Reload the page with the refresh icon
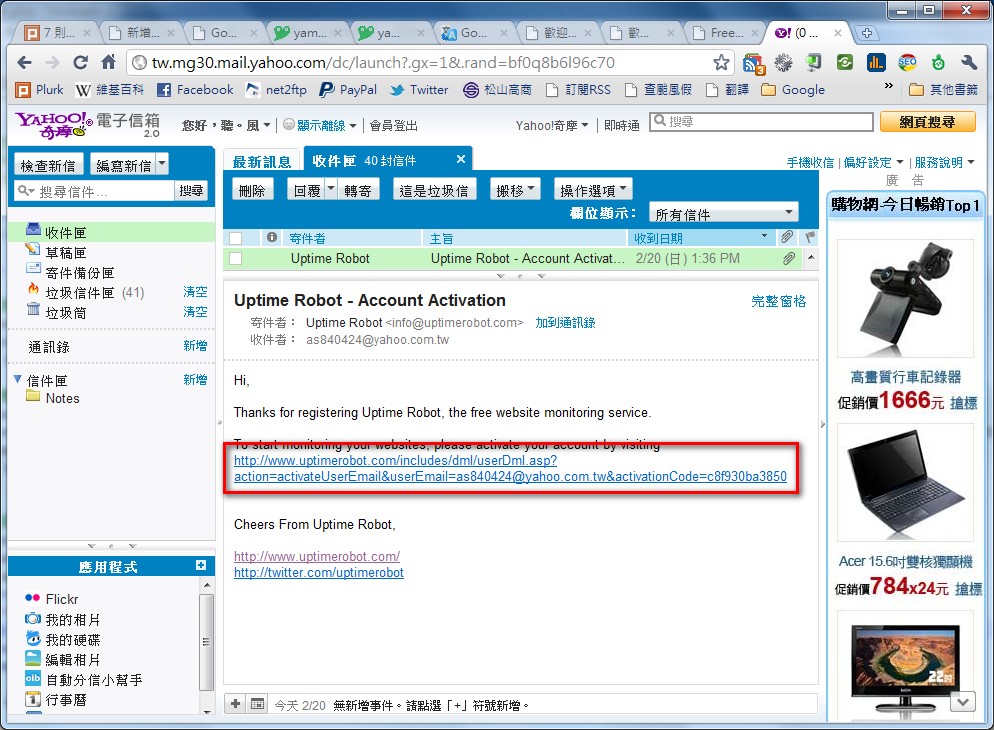The height and width of the screenshot is (730, 994). [x=81, y=62]
